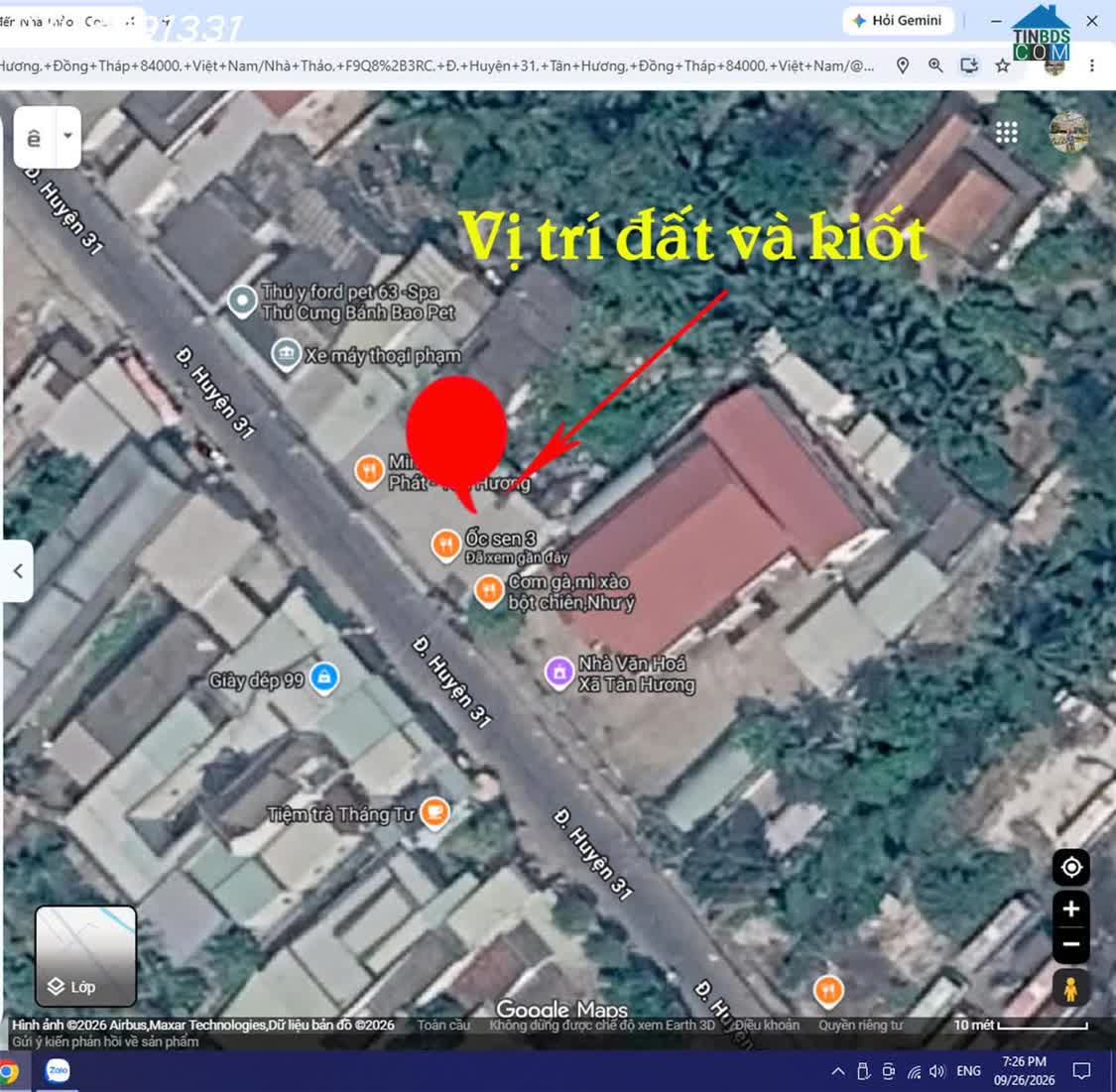Select Giày dép 99 shop marker
Screen dimensions: 1116x1092
[323, 678]
